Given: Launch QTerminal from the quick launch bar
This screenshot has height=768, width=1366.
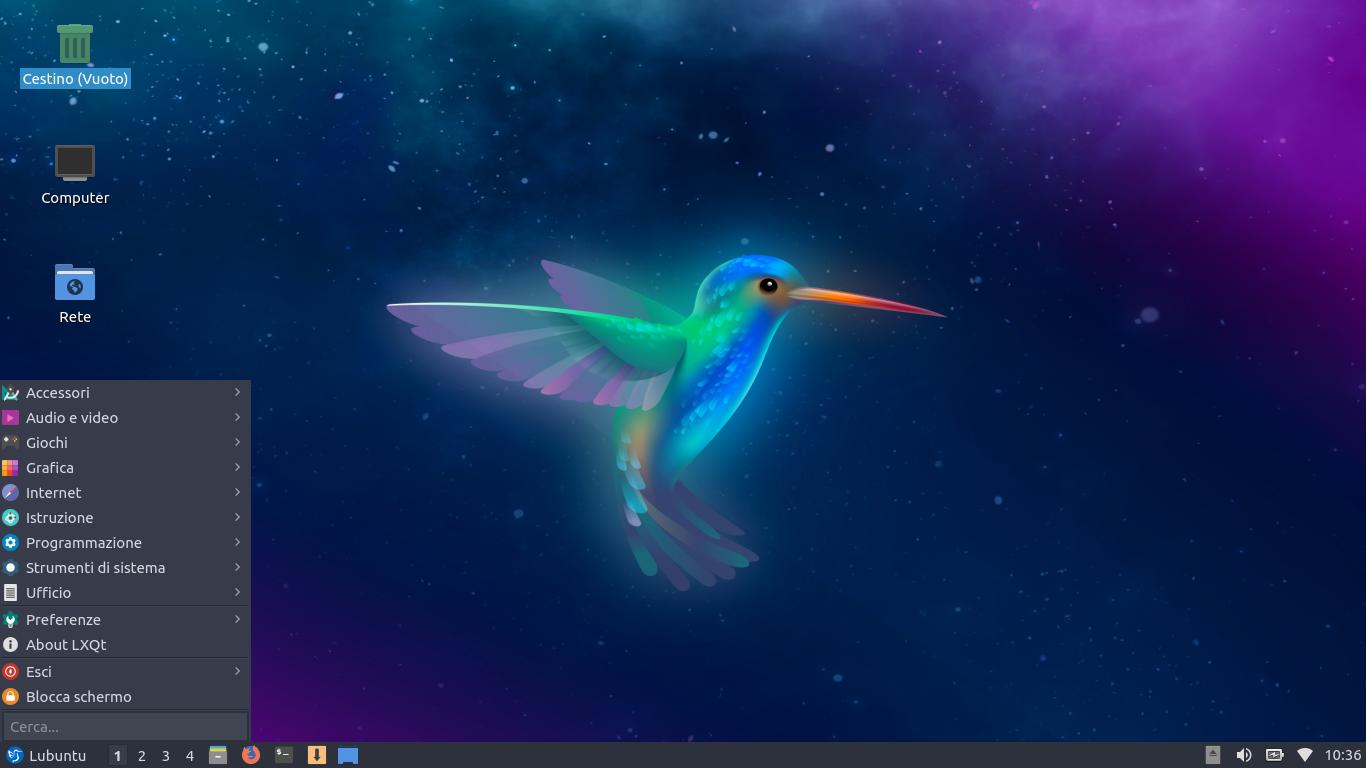Looking at the screenshot, I should (x=283, y=755).
